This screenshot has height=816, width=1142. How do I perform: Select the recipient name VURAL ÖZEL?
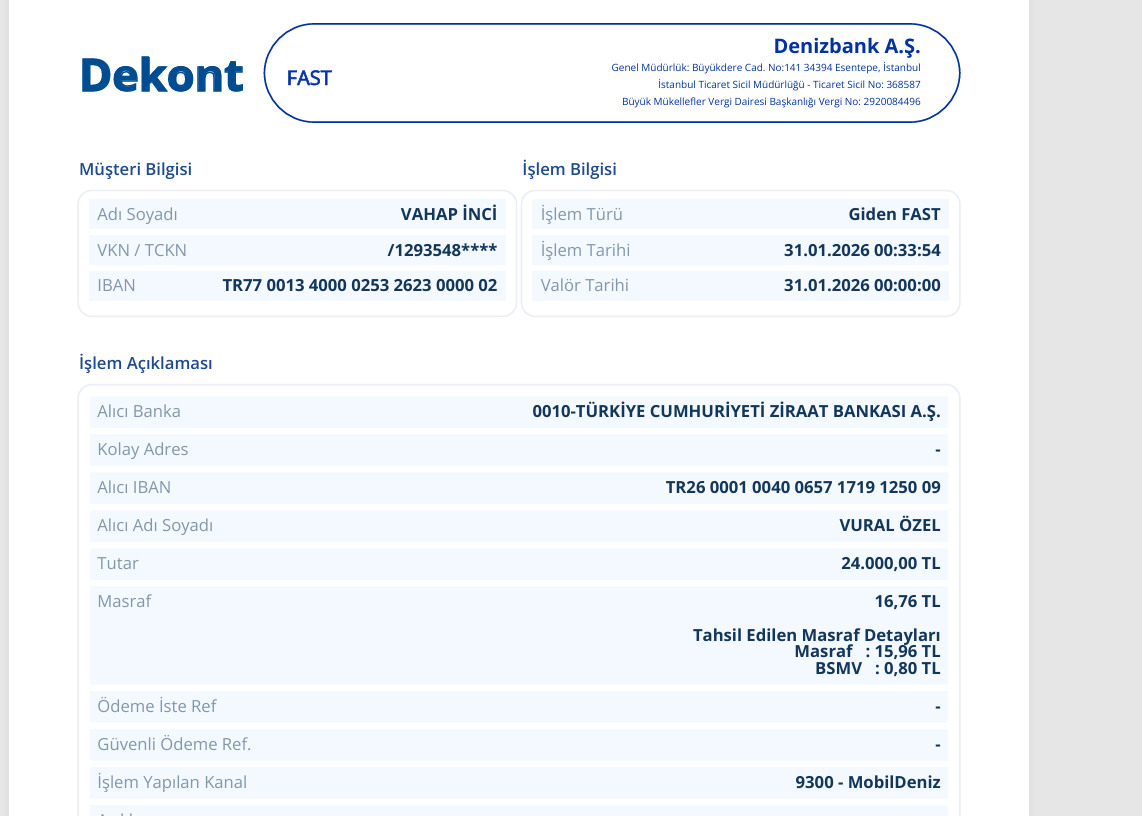[889, 525]
